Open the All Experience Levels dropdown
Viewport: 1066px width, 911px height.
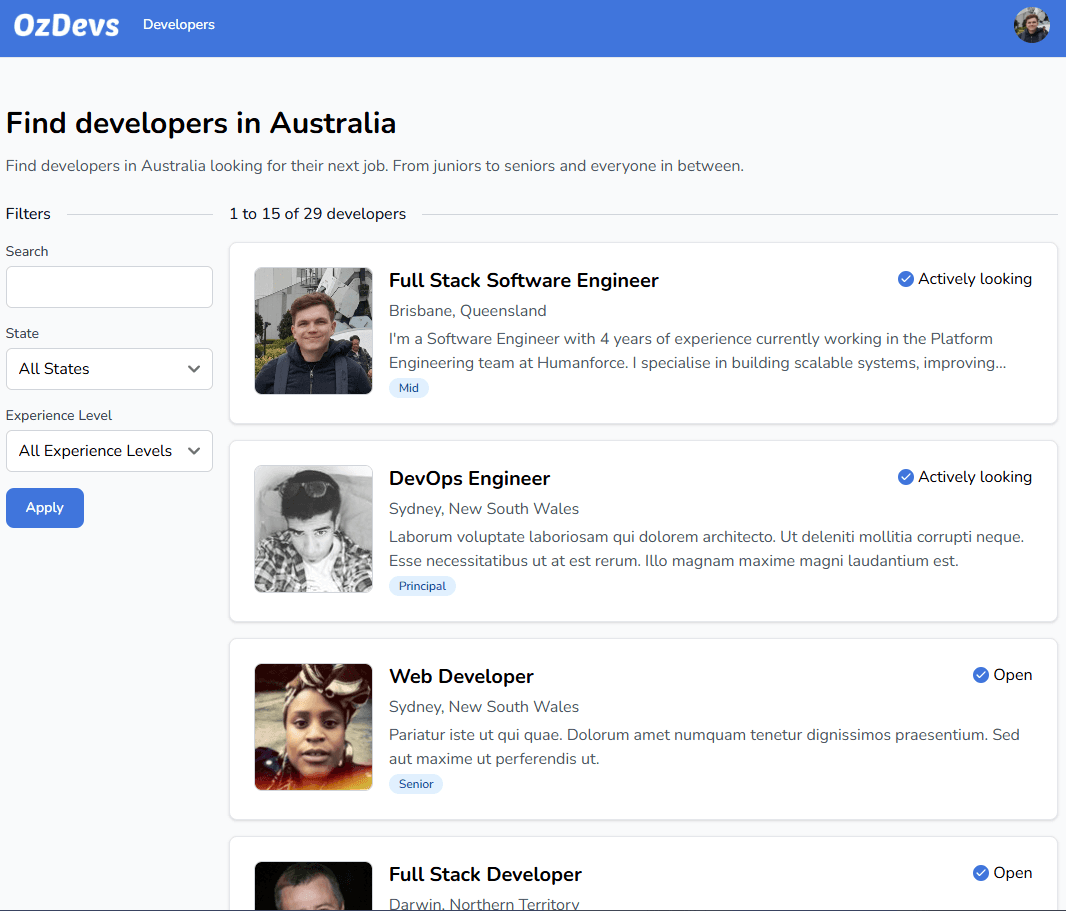109,451
